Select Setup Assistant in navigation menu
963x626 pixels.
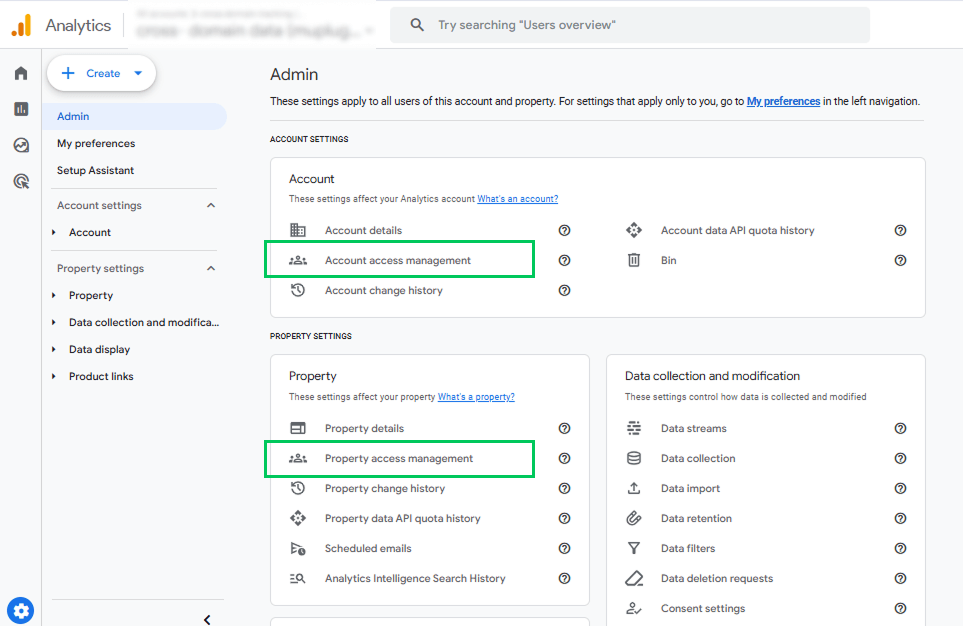pos(95,170)
